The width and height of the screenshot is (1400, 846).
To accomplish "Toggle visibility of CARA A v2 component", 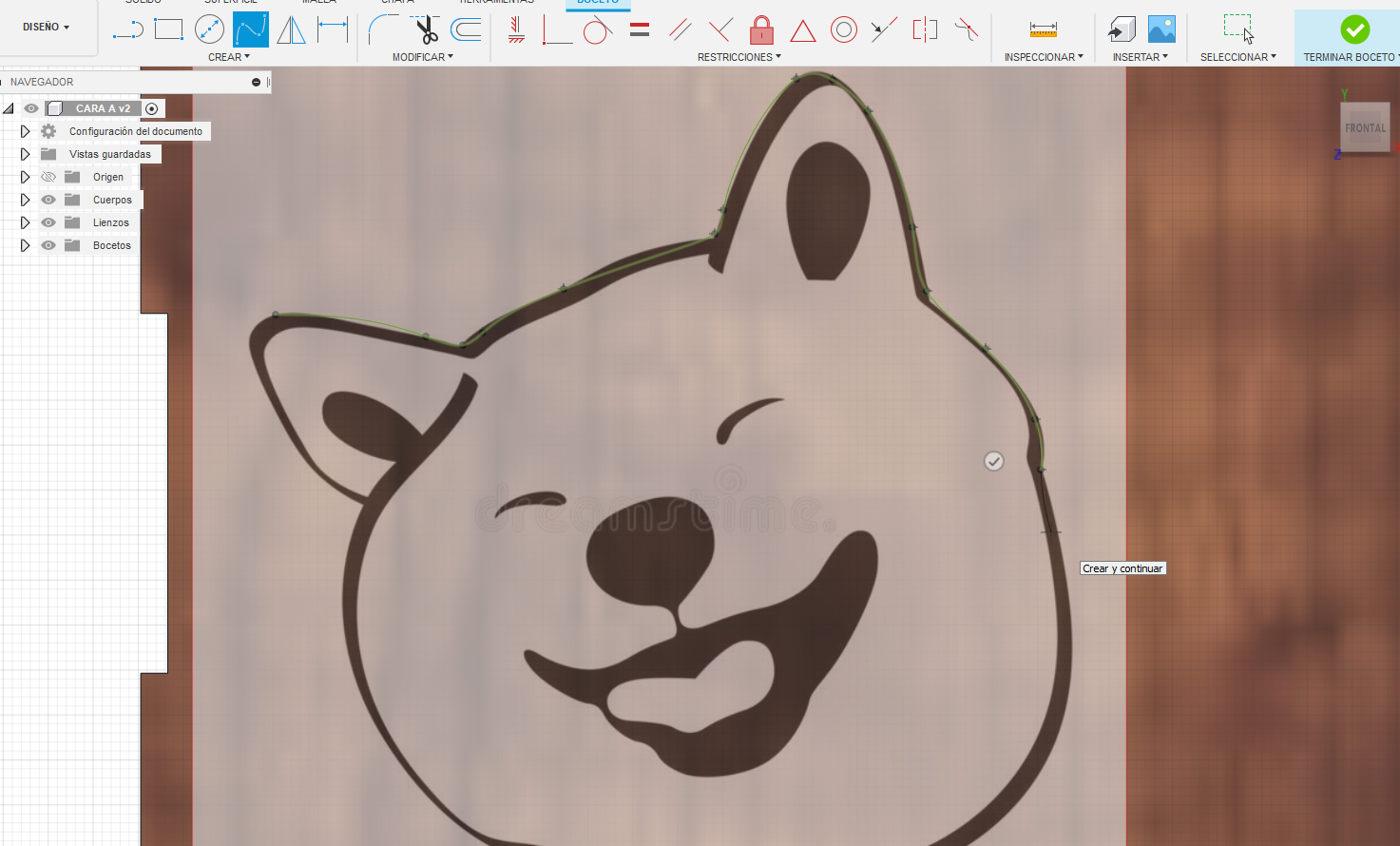I will (x=31, y=108).
